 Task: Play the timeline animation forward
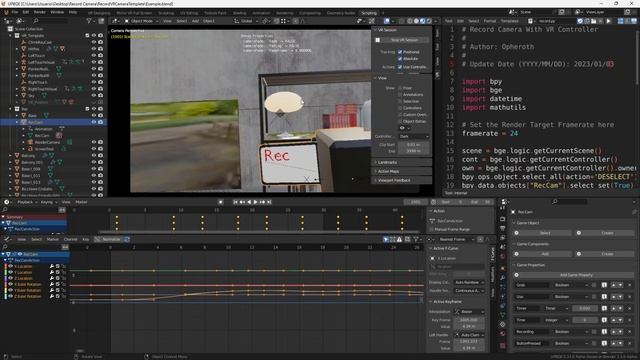point(256,202)
